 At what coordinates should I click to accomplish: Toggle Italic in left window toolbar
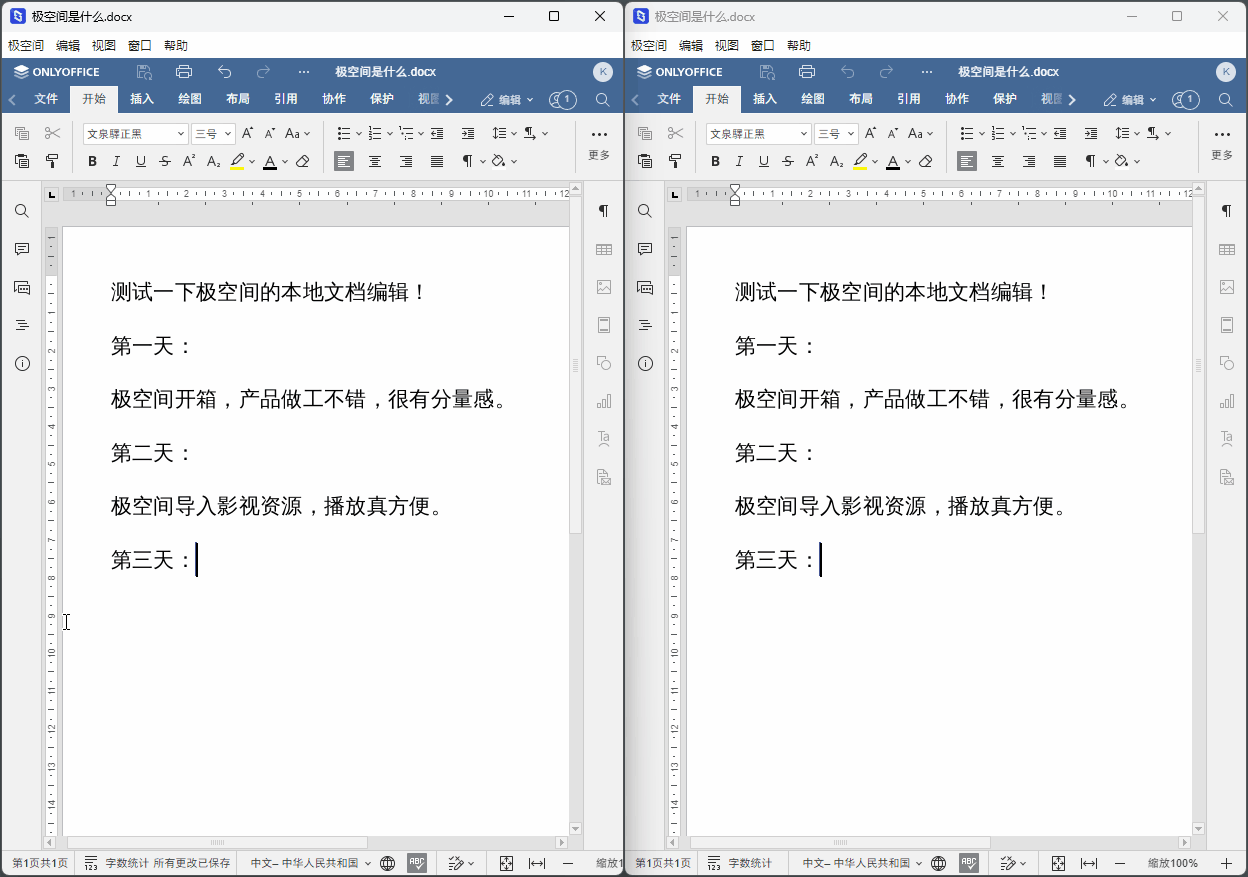[x=116, y=161]
